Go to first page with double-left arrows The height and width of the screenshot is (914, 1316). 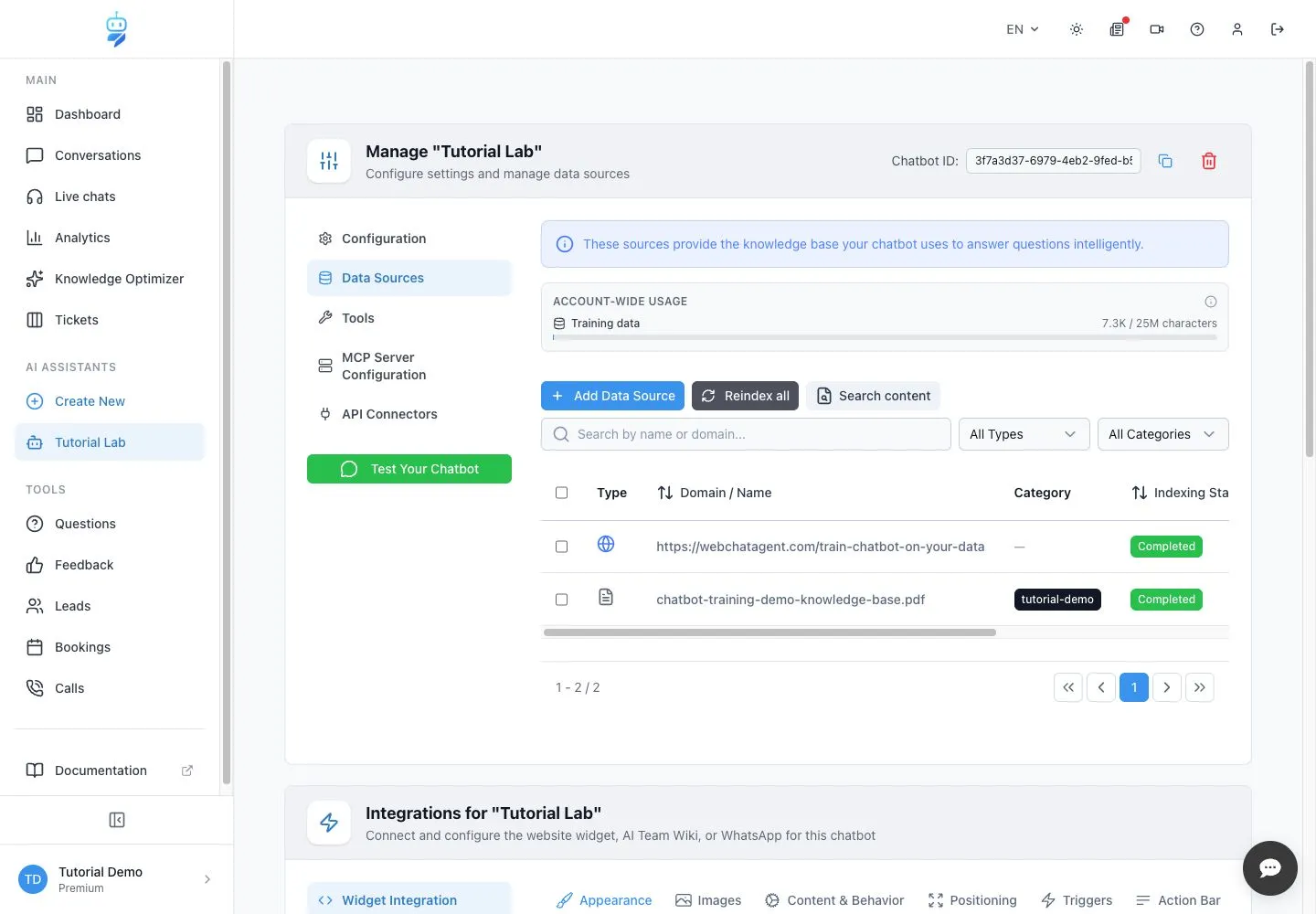click(1068, 687)
